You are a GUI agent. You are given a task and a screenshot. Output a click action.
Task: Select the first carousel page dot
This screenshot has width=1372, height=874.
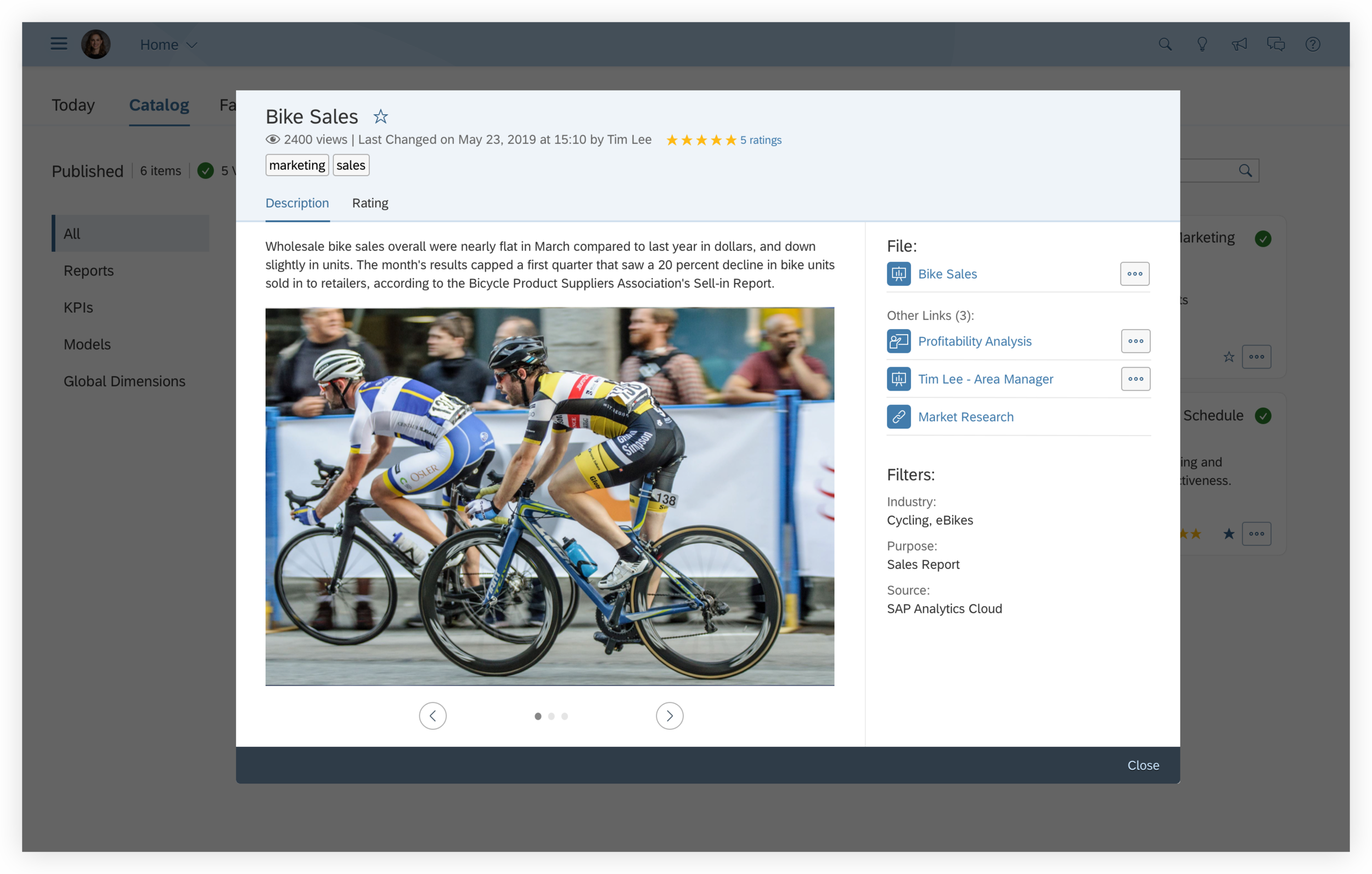click(538, 716)
